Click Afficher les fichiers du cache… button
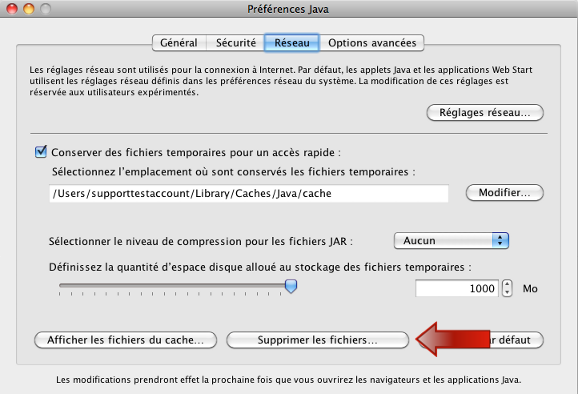Screen dimensions: 578x394 (125, 340)
